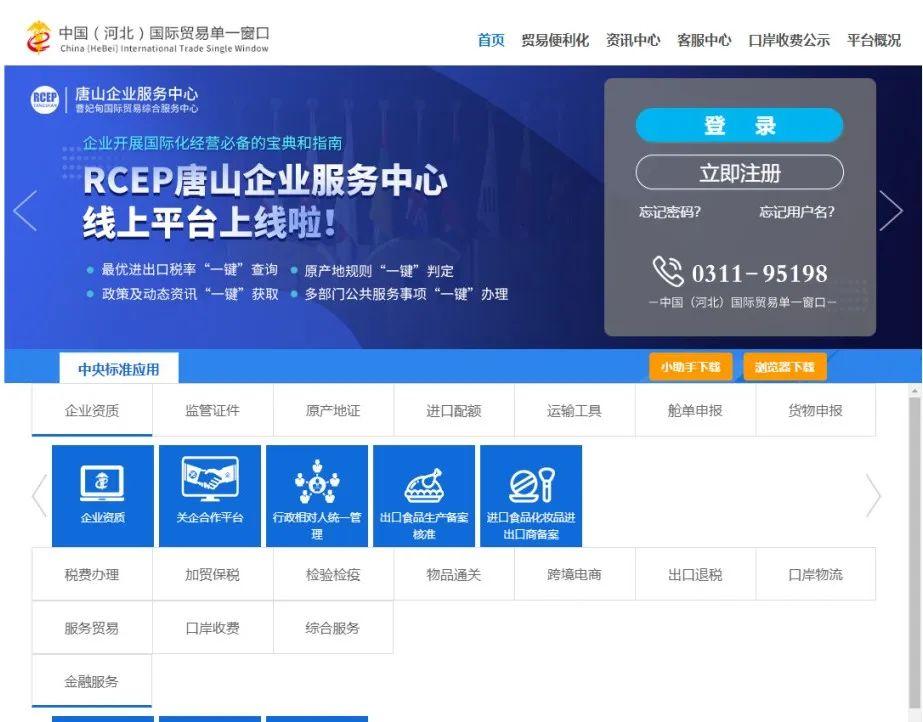Open the 出口食品生产备案核准 tile
Screen dimensions: 923x722
click(x=424, y=495)
